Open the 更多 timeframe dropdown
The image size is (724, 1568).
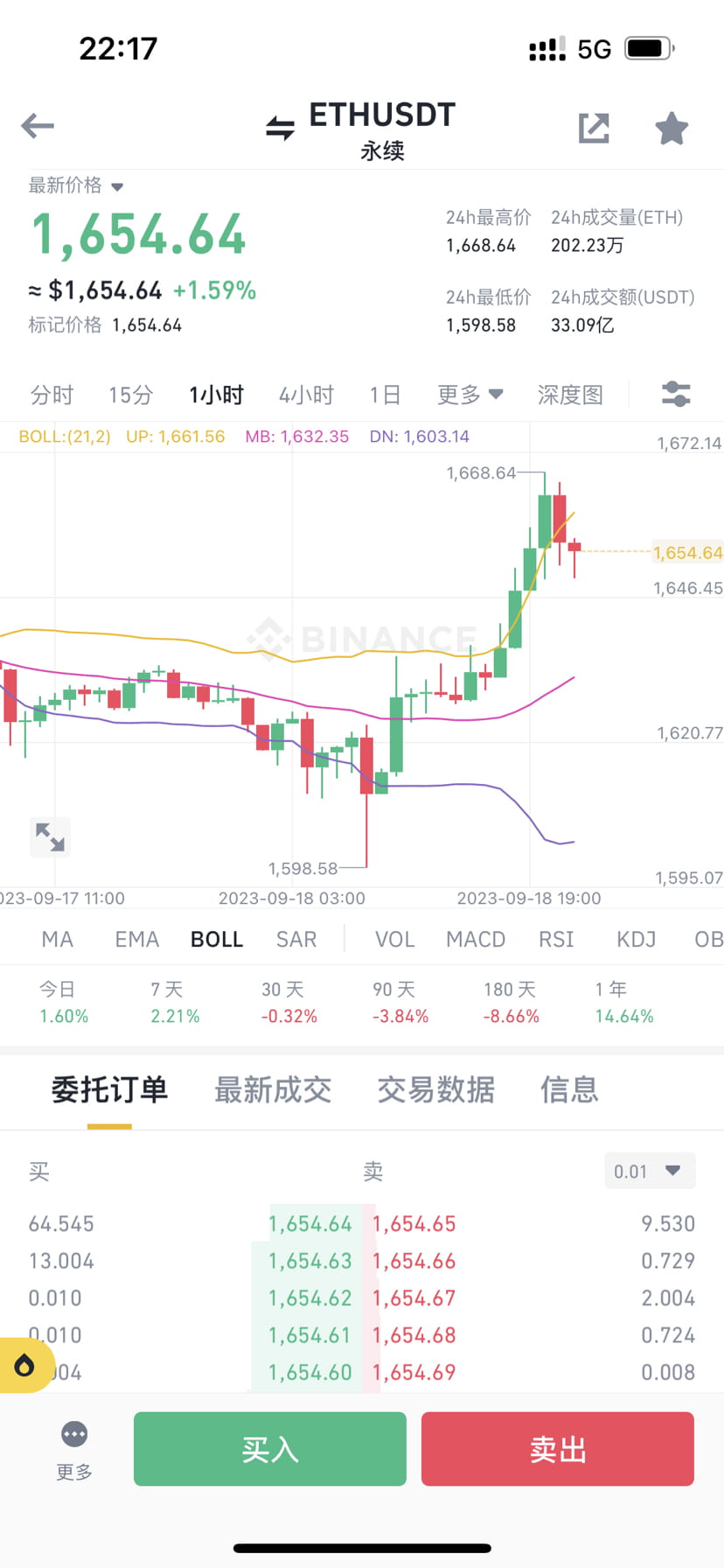[470, 395]
